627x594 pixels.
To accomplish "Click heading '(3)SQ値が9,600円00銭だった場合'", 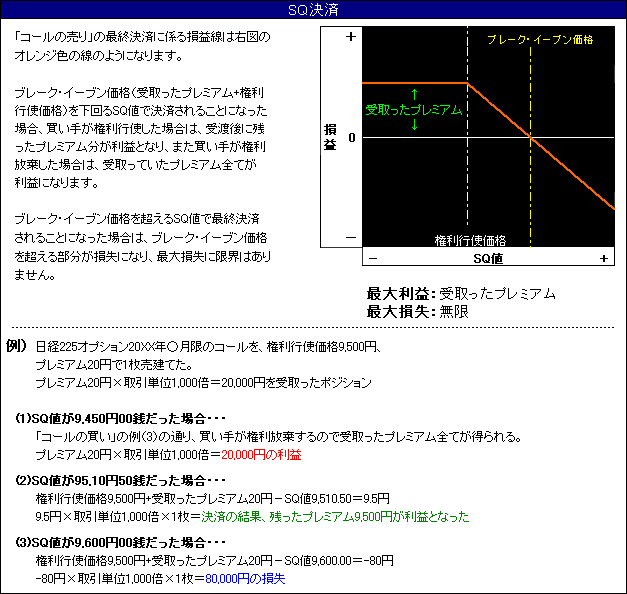I will click(120, 543).
